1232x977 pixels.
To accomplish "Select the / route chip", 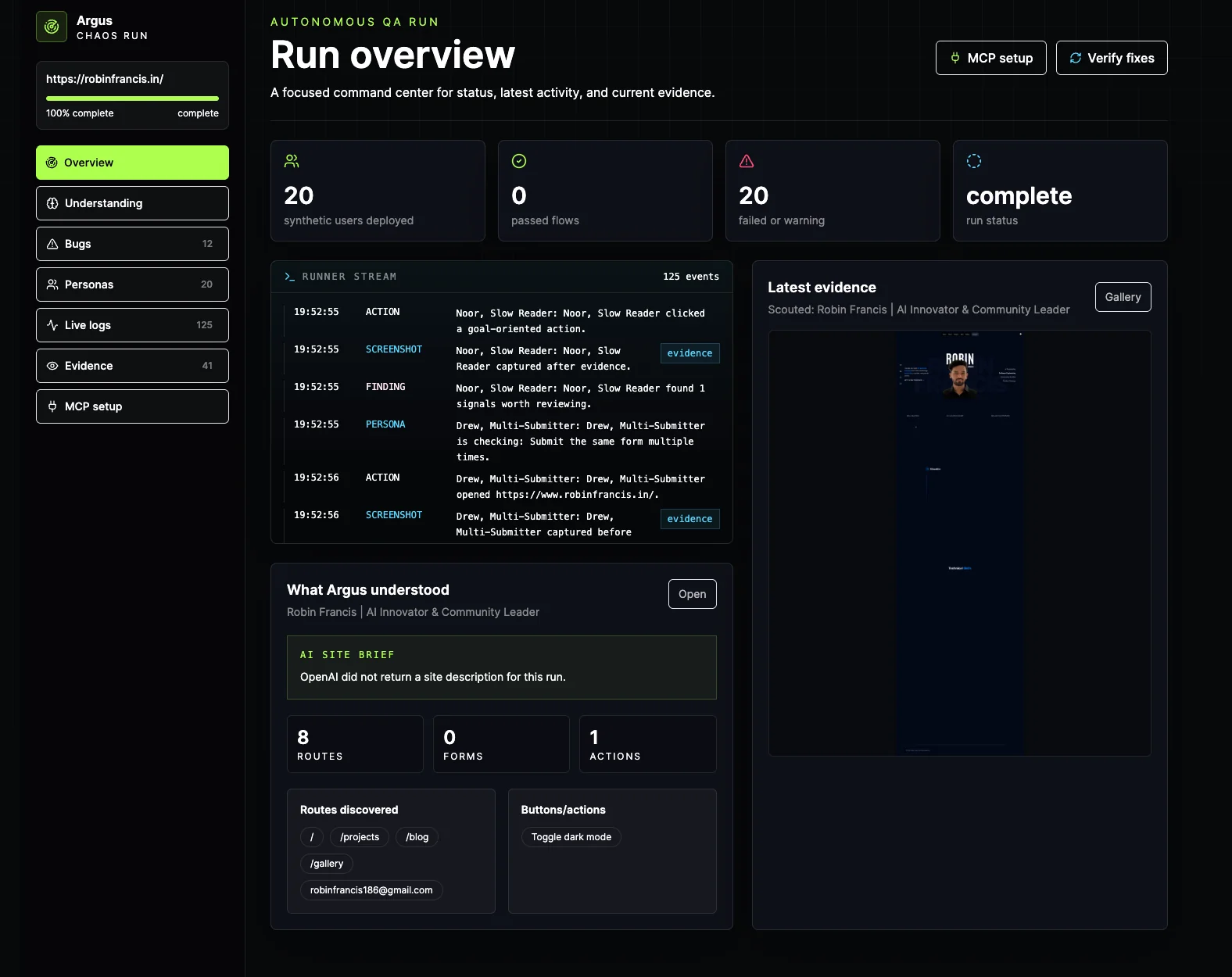I will click(311, 837).
